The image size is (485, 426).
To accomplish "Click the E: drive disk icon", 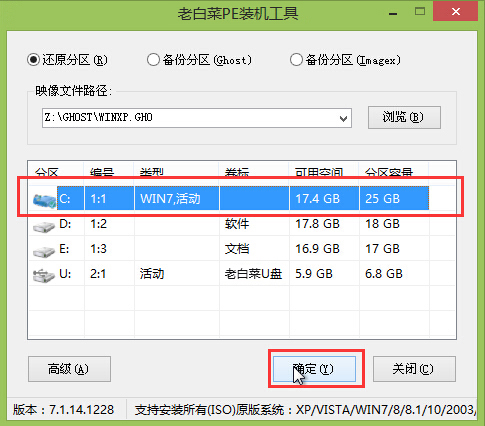I will pos(44,252).
